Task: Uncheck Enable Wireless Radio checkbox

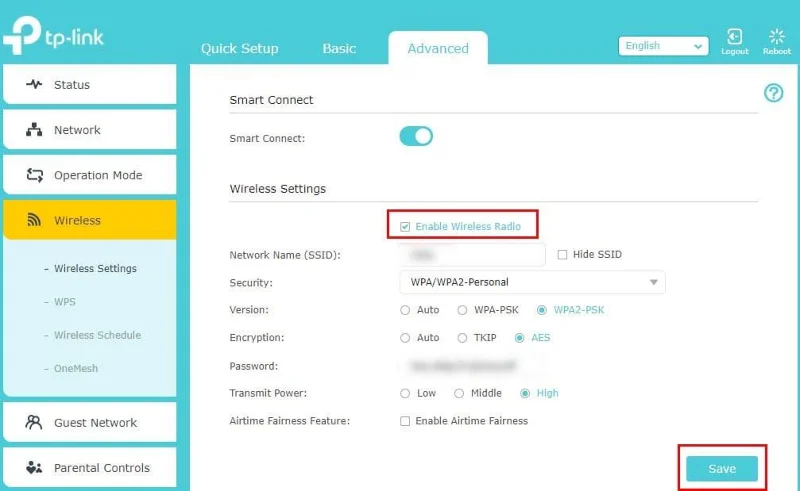Action: click(x=405, y=227)
